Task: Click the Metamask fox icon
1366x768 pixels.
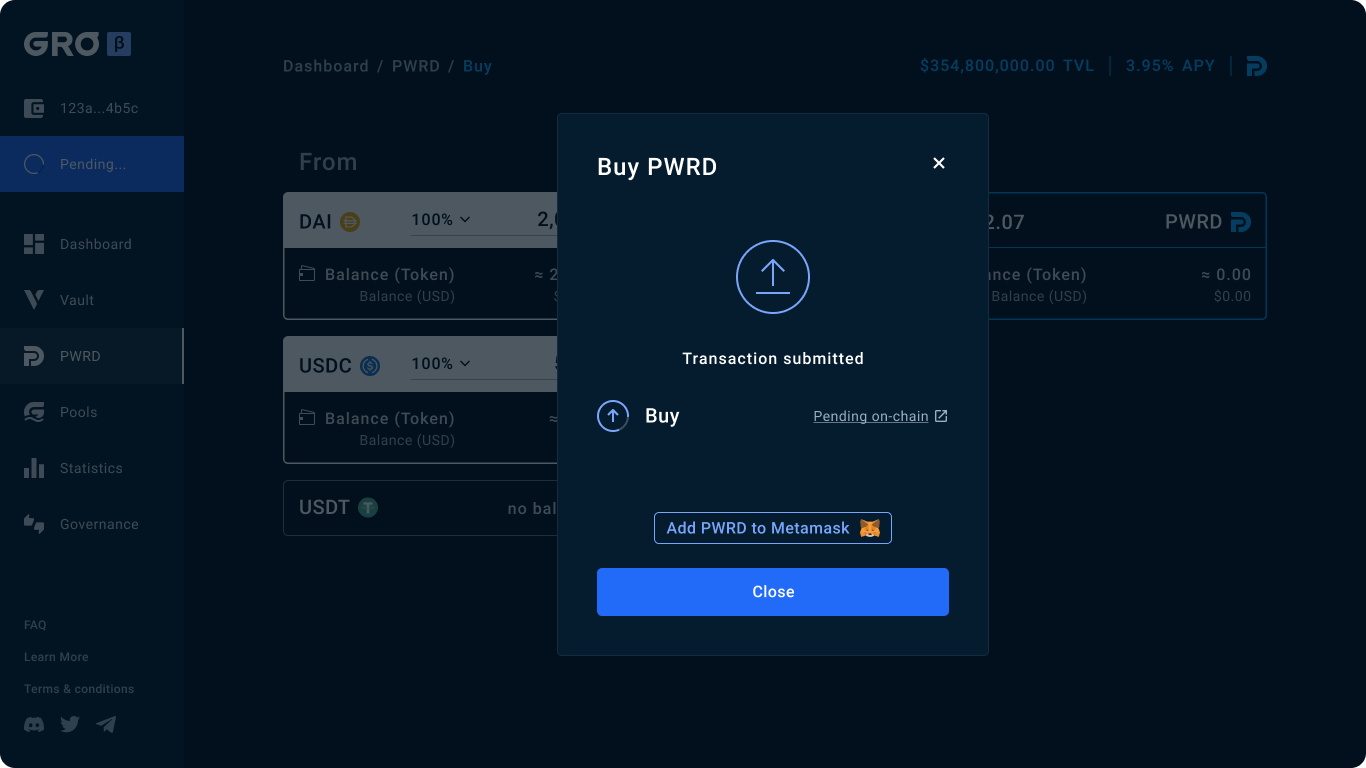Action: click(870, 528)
